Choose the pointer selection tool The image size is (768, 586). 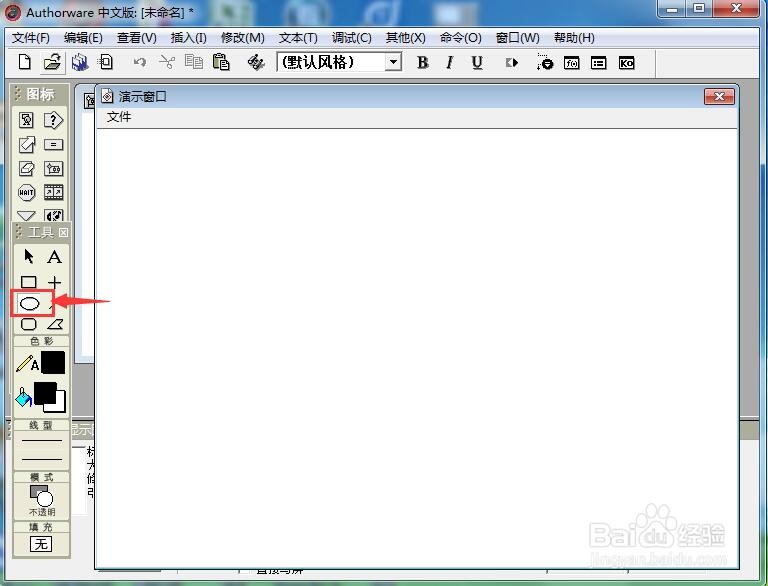tap(28, 256)
